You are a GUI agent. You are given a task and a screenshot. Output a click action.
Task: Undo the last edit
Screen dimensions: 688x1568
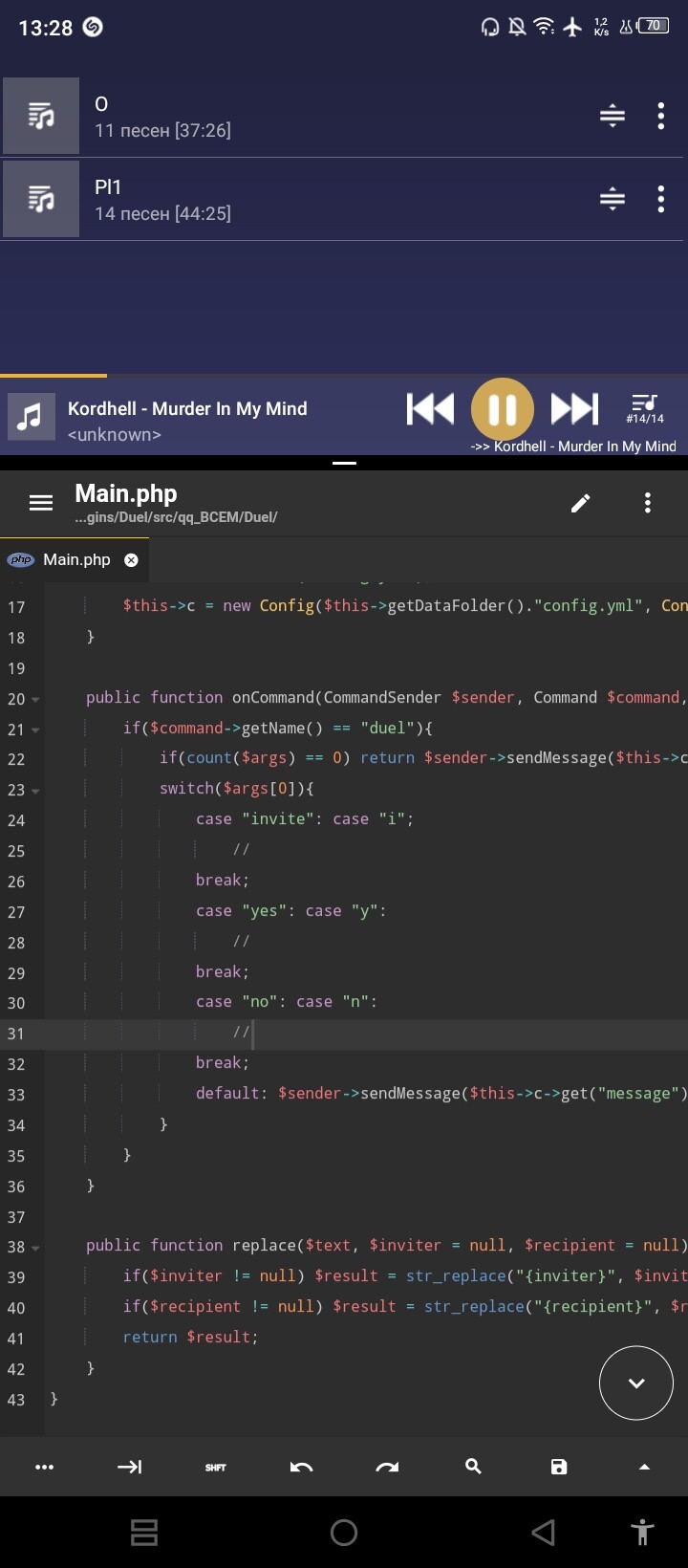tap(301, 1467)
